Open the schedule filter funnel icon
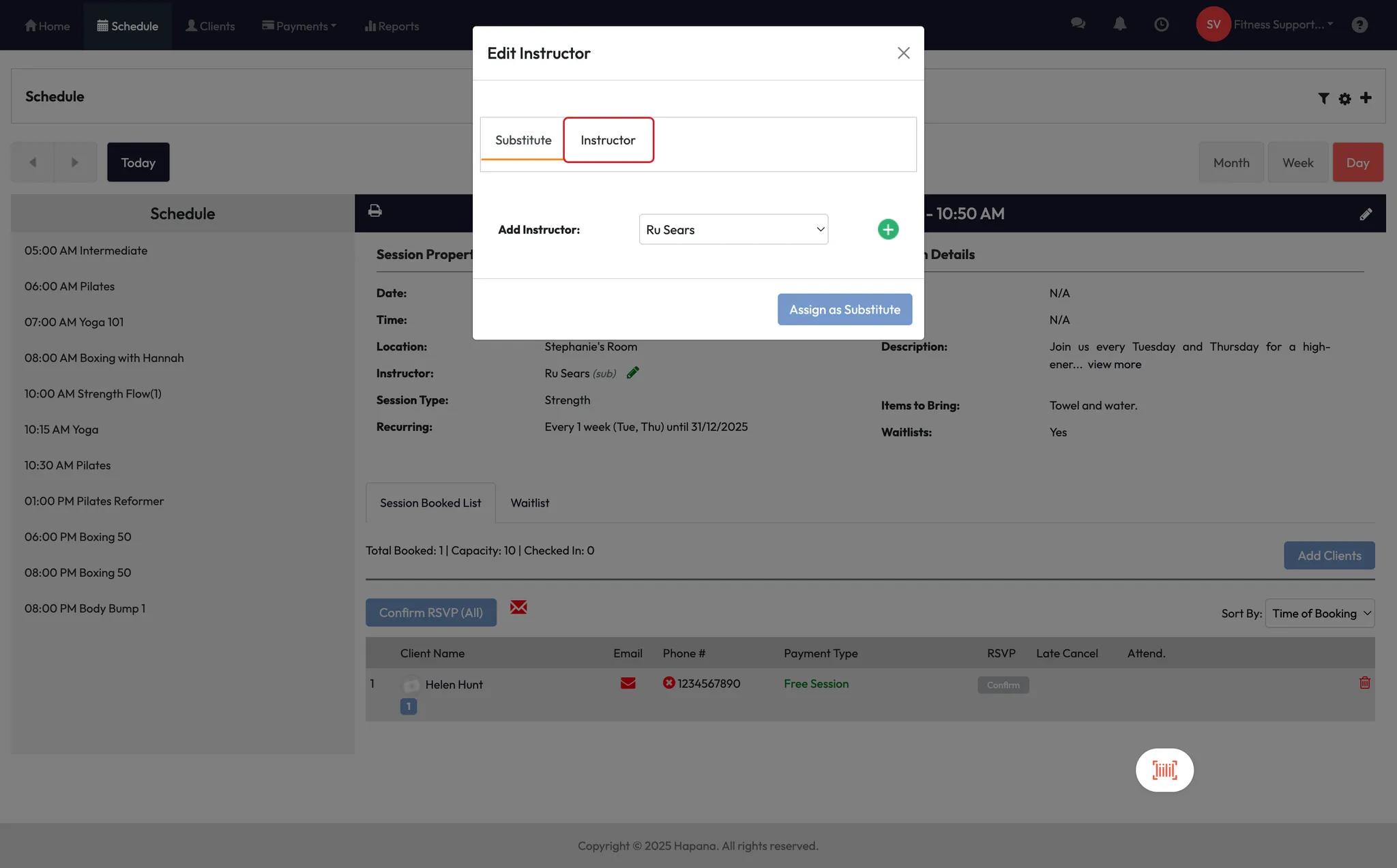 pos(1323,98)
